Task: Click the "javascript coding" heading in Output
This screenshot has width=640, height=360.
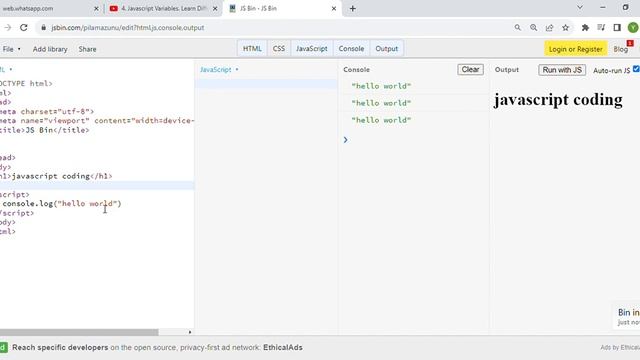Action: click(558, 100)
